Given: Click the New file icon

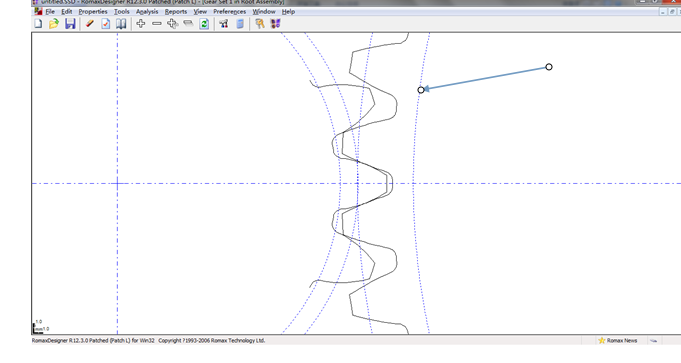Looking at the screenshot, I should [x=38, y=24].
